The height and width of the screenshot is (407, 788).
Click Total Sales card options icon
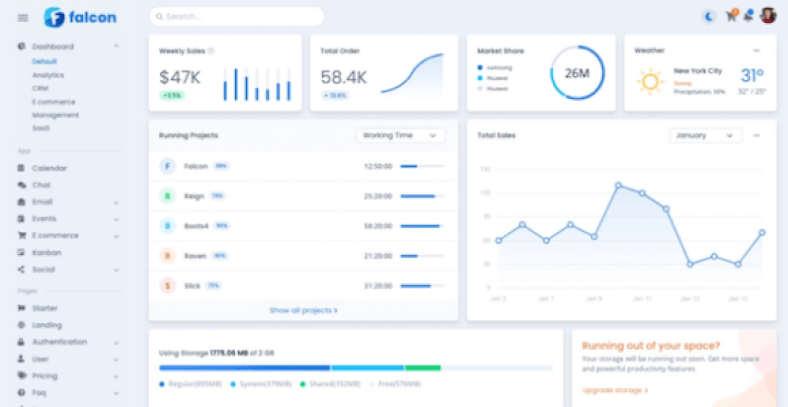[756, 135]
